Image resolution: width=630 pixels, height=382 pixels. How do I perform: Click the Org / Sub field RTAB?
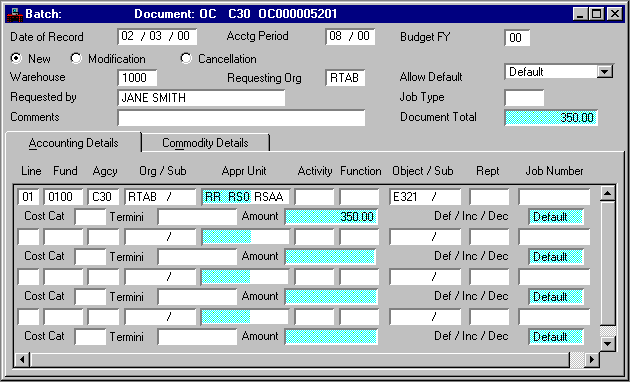[x=160, y=197]
